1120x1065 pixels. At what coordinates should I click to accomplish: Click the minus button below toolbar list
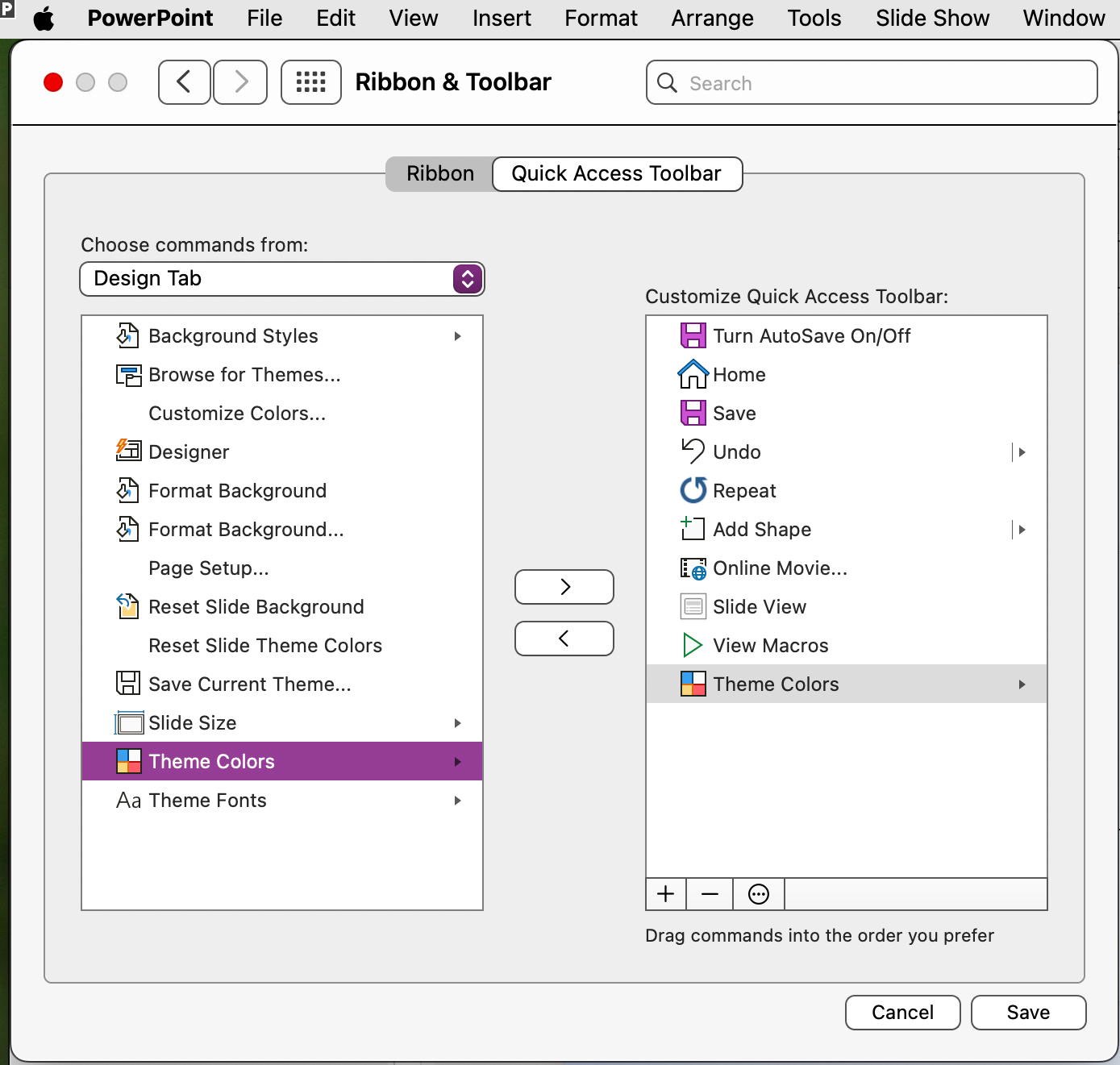tap(710, 894)
